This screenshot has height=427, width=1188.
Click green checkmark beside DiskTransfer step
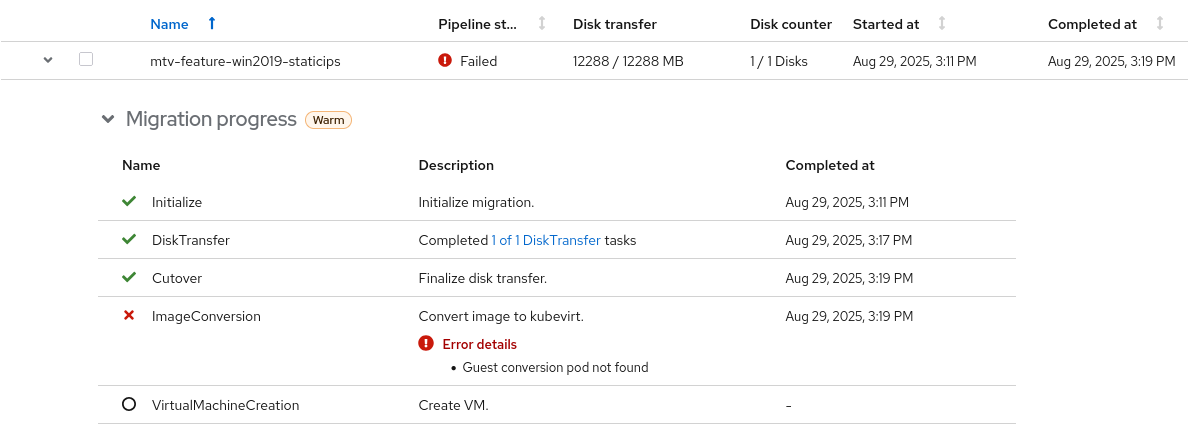pos(129,240)
